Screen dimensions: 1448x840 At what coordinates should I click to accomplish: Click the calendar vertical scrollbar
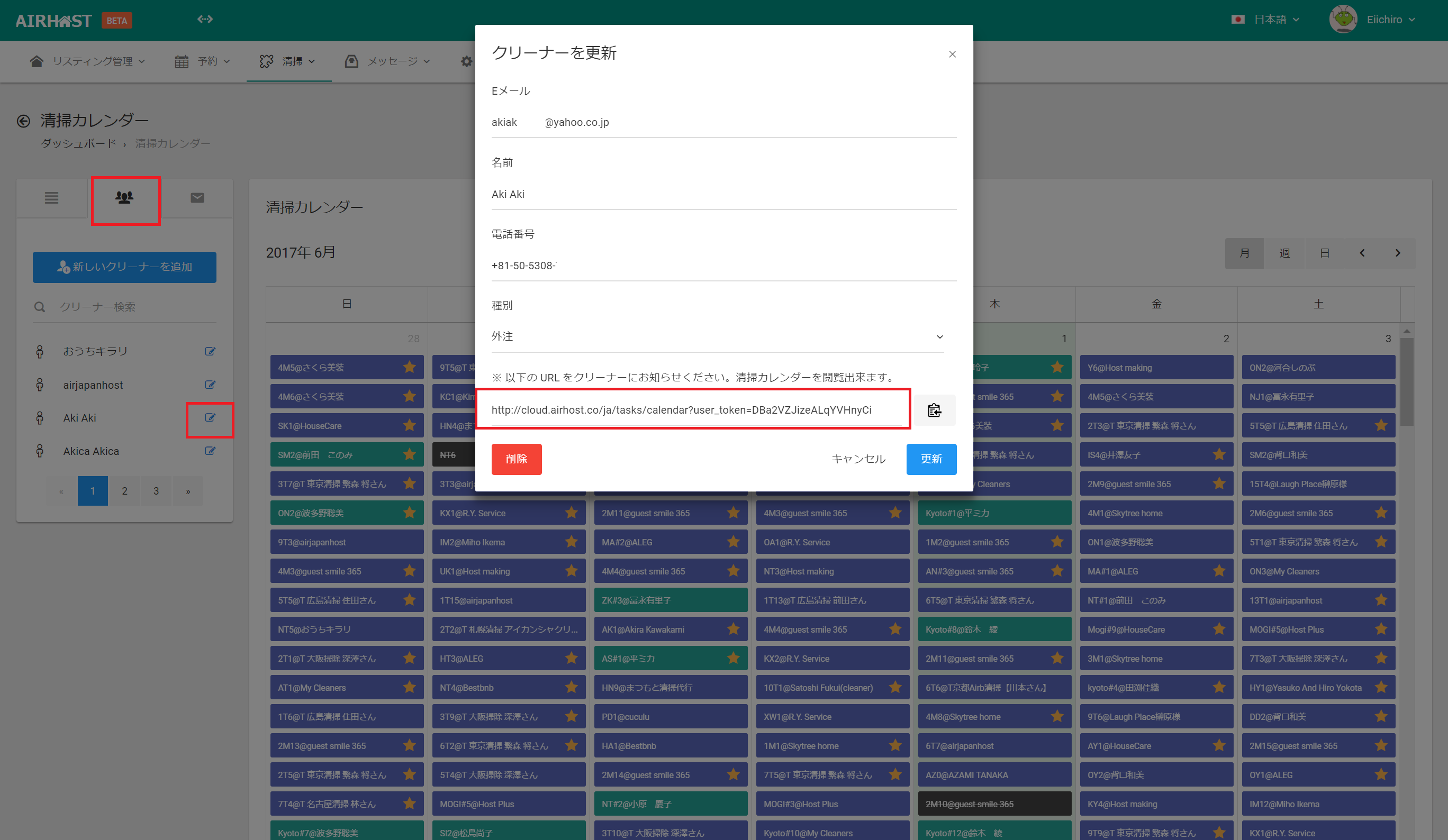pos(1406,382)
